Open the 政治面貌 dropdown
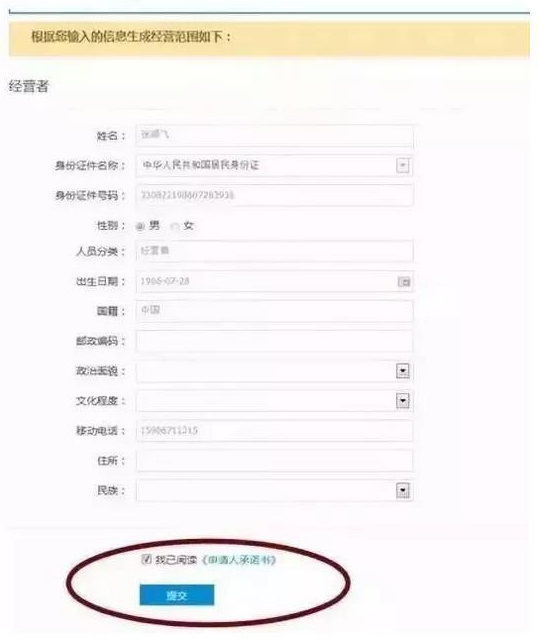Image resolution: width=539 pixels, height=638 pixels. (x=402, y=371)
